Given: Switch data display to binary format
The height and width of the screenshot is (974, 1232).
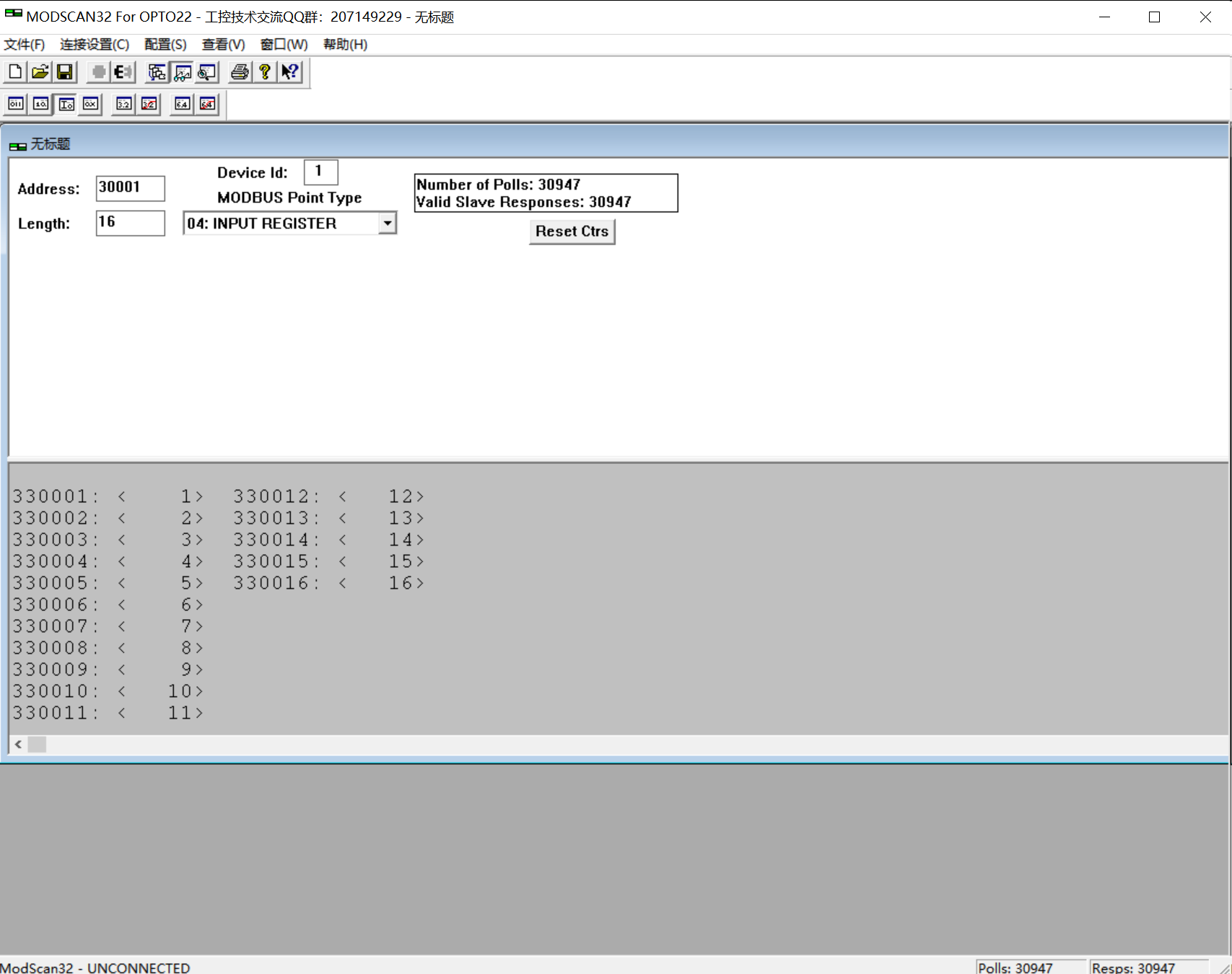Looking at the screenshot, I should point(15,104).
